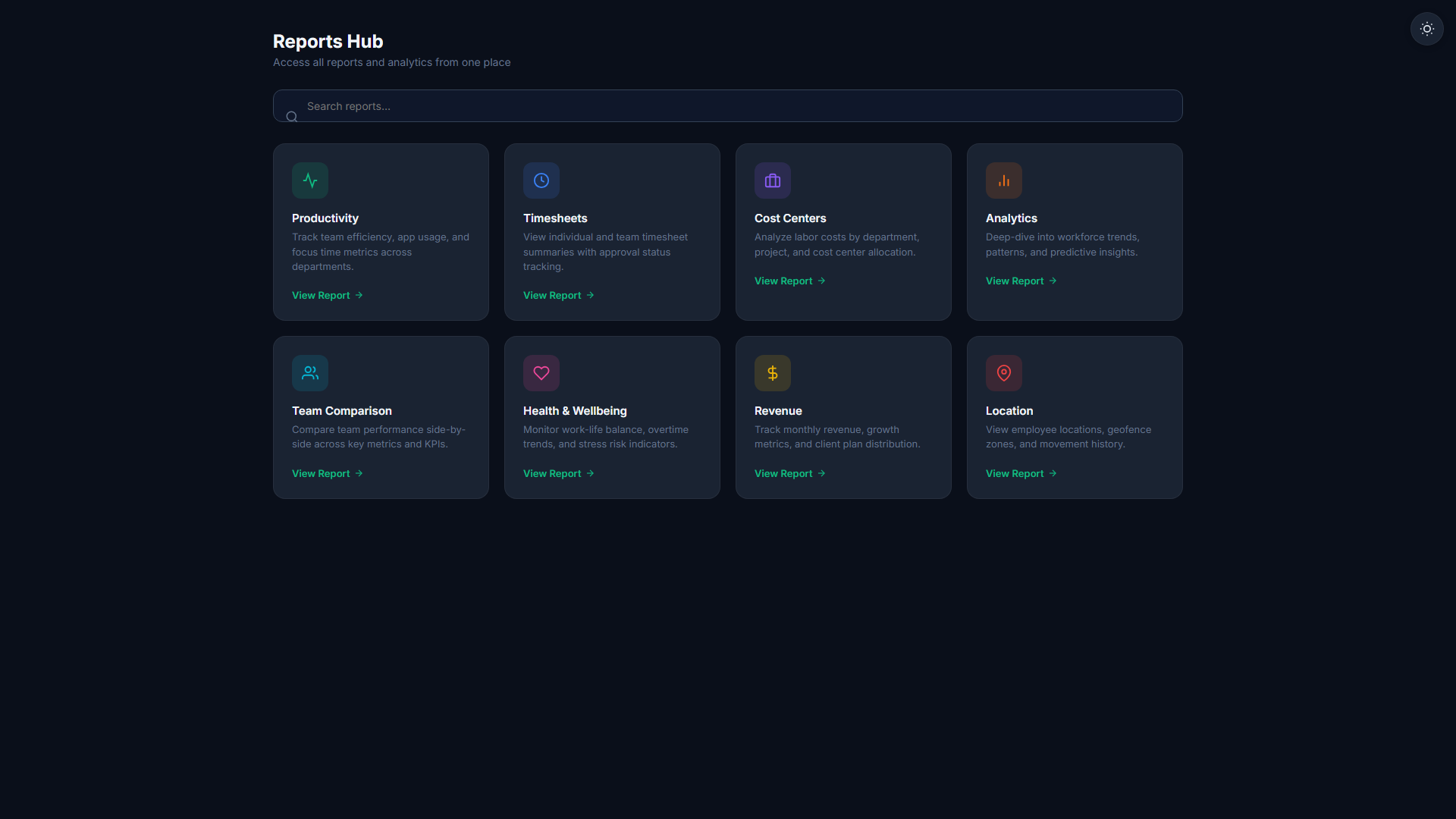Click the Reports Hub page heading

click(328, 42)
